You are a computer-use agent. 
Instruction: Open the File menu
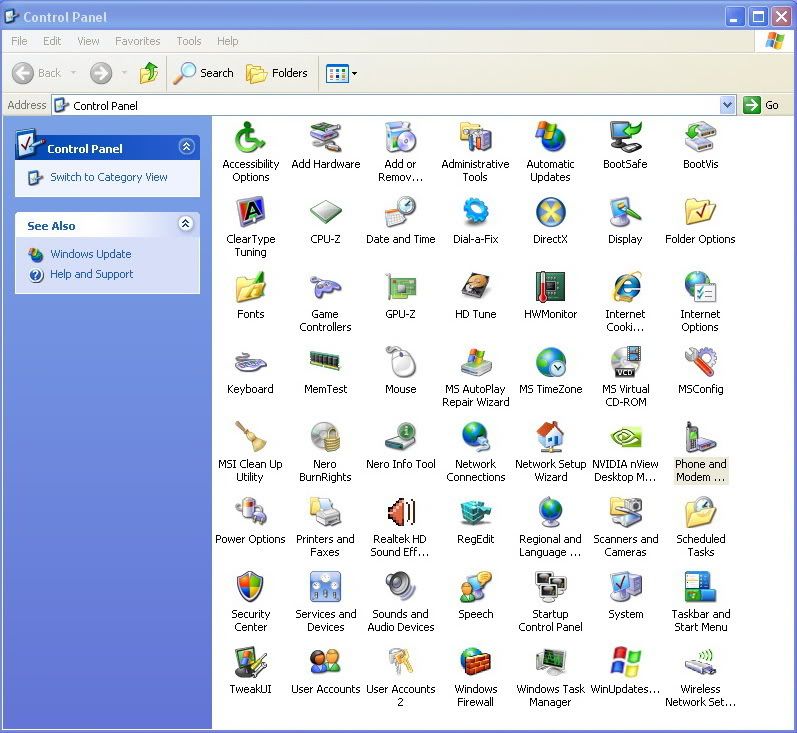point(19,41)
